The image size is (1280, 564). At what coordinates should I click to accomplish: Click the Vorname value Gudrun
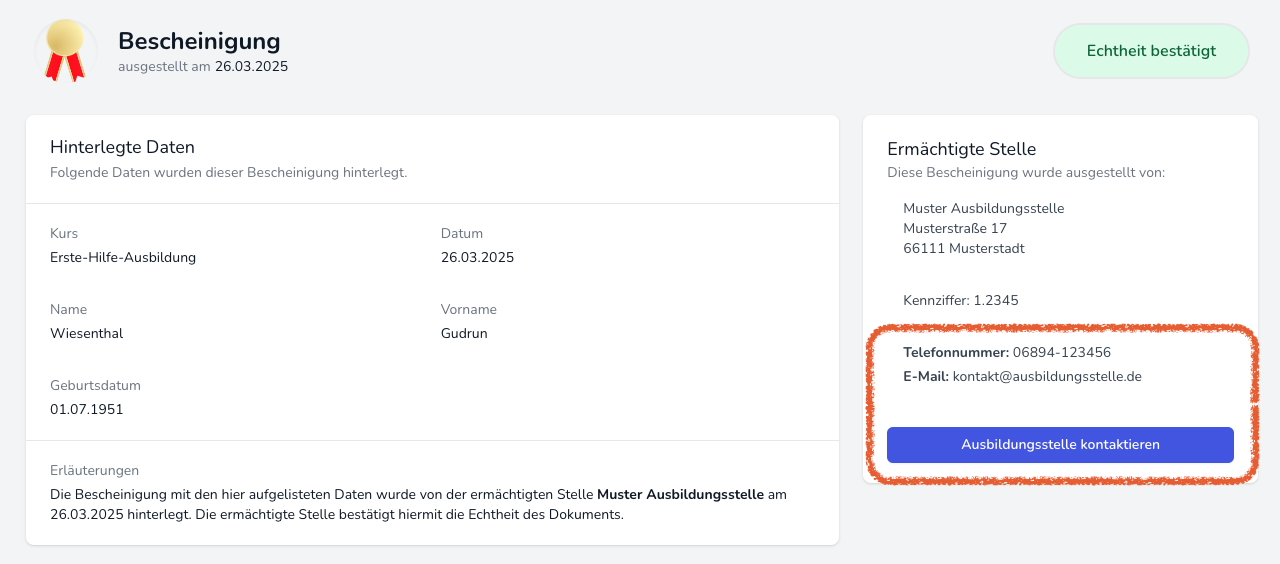(464, 333)
